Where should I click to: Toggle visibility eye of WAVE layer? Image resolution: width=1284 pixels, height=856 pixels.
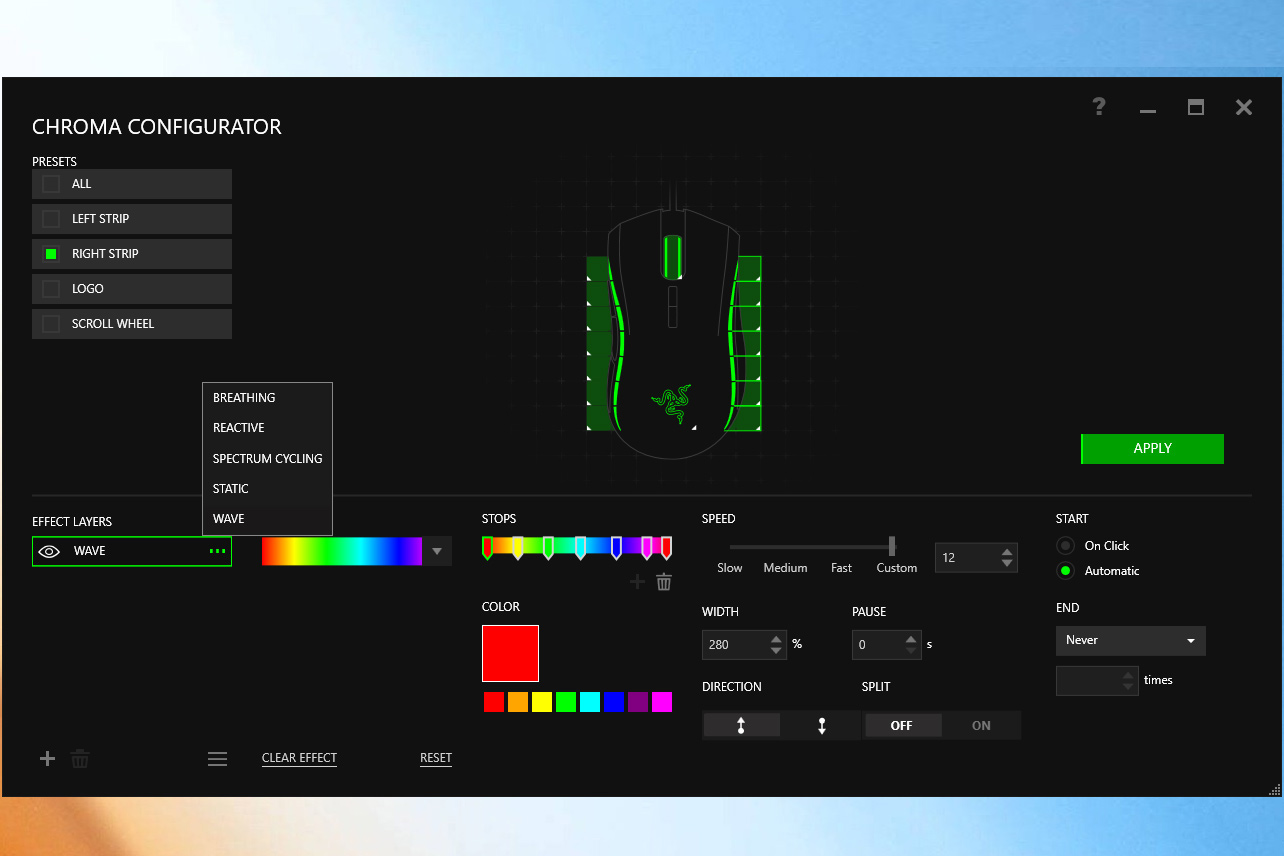pyautogui.click(x=50, y=551)
